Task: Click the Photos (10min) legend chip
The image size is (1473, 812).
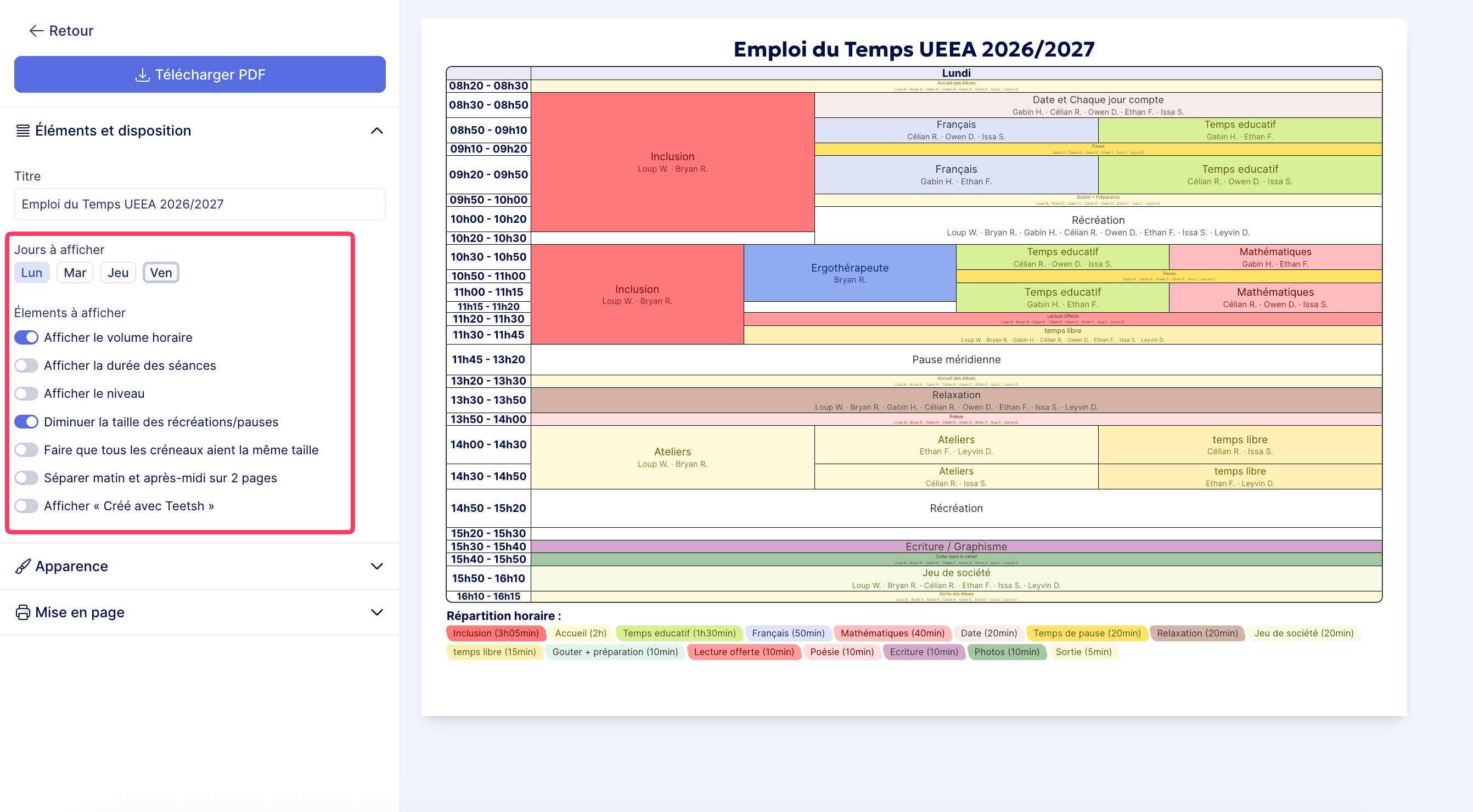Action: 1007,652
